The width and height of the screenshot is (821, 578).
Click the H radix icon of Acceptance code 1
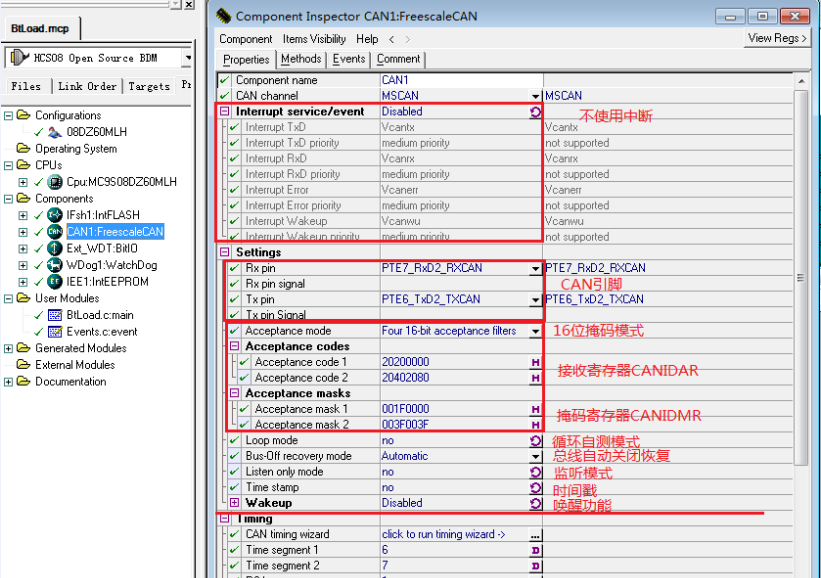[535, 362]
